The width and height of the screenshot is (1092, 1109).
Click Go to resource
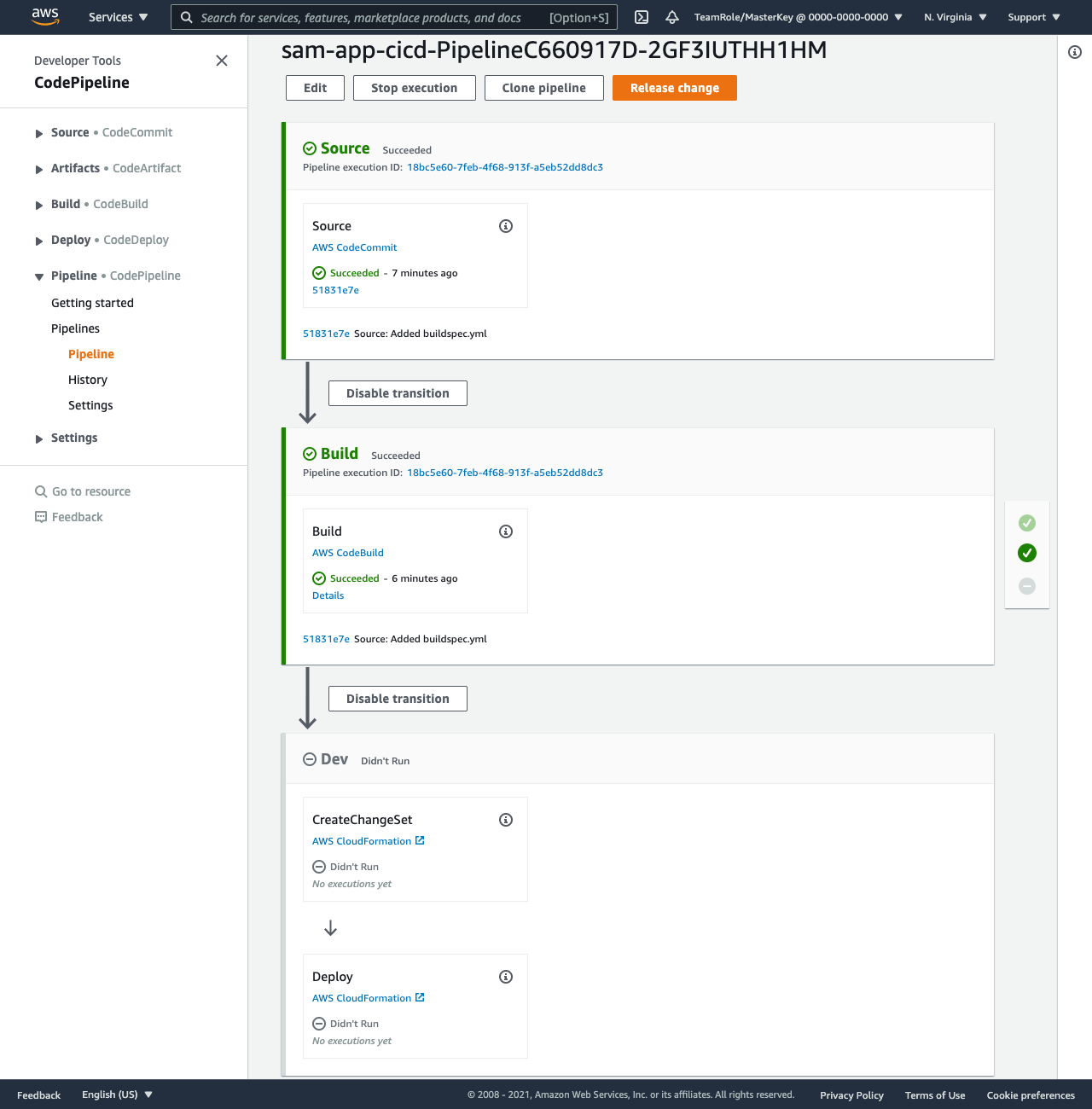91,491
